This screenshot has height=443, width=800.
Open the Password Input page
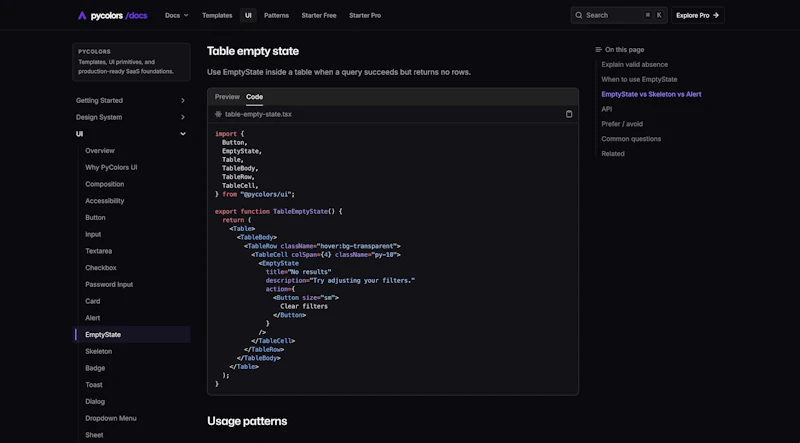click(109, 284)
